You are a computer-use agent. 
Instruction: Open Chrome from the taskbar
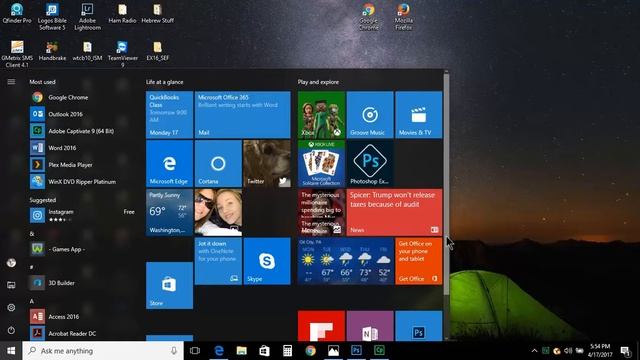pos(310,351)
